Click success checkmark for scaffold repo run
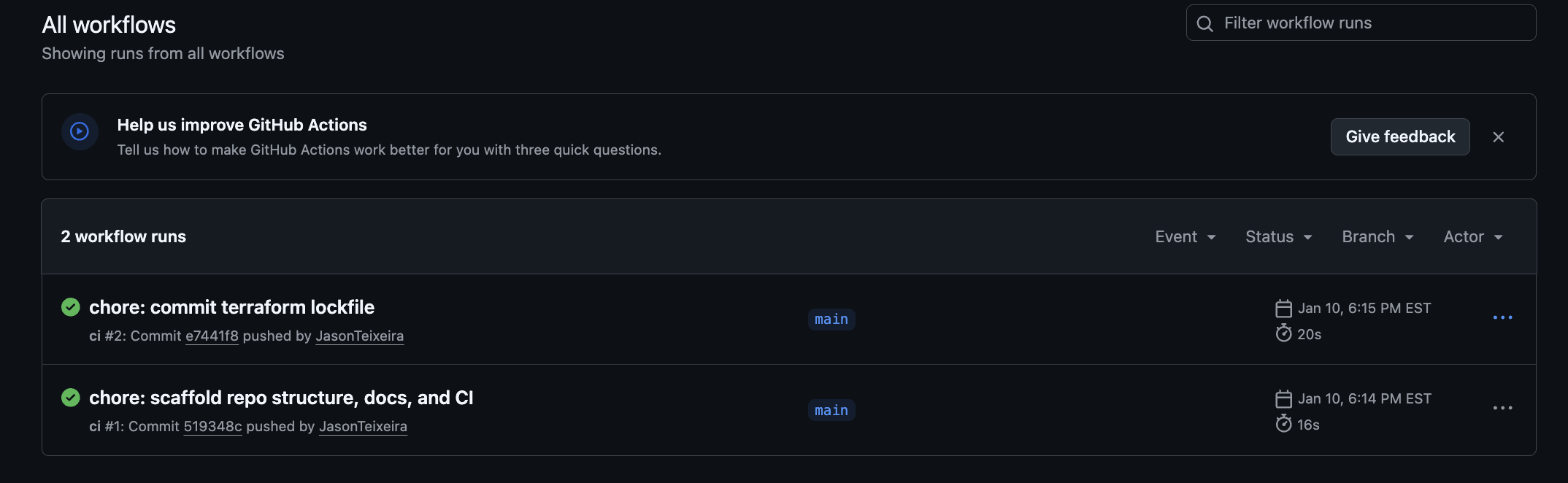The height and width of the screenshot is (483, 1568). coord(71,398)
